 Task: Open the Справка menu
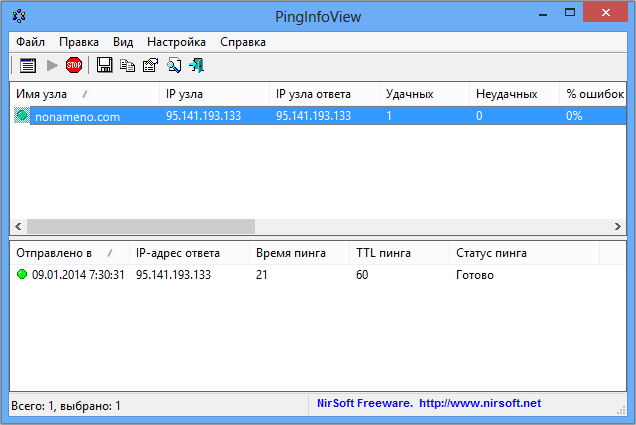coord(243,42)
